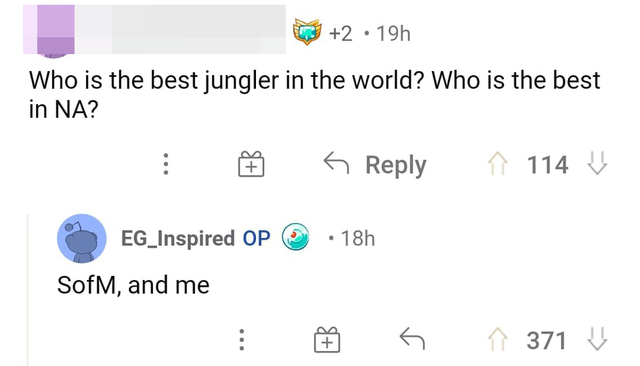Click the 18h timestamp on the reply
The image size is (640, 366).
pos(358,238)
